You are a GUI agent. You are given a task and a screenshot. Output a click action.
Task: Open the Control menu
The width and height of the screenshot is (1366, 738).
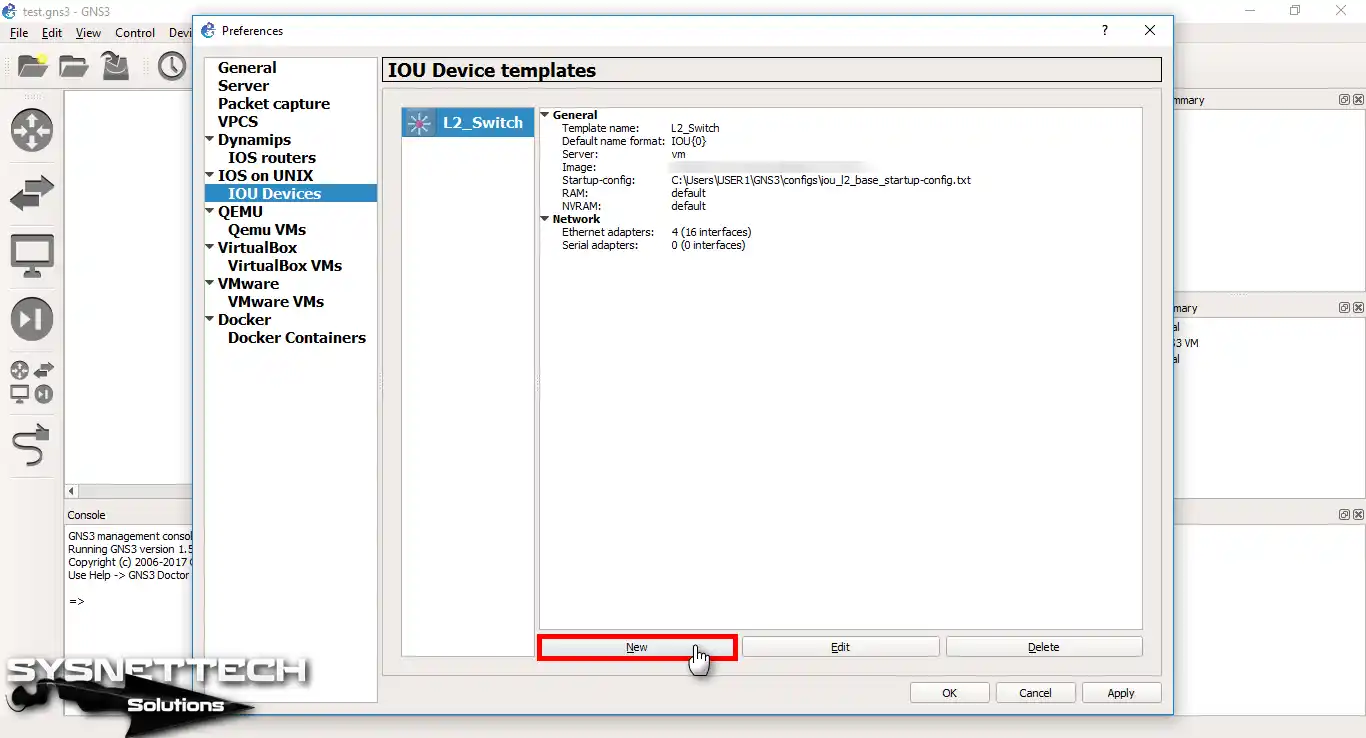pos(135,32)
